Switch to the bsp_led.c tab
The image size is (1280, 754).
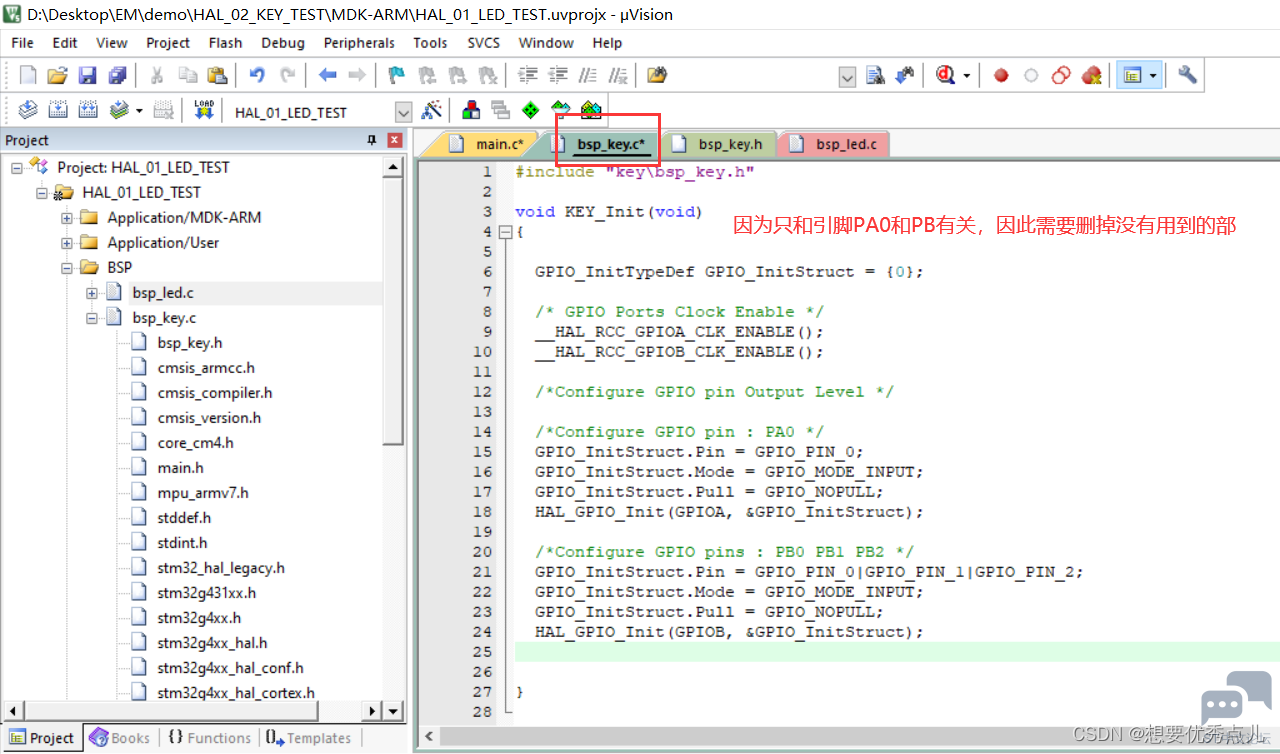pos(834,144)
